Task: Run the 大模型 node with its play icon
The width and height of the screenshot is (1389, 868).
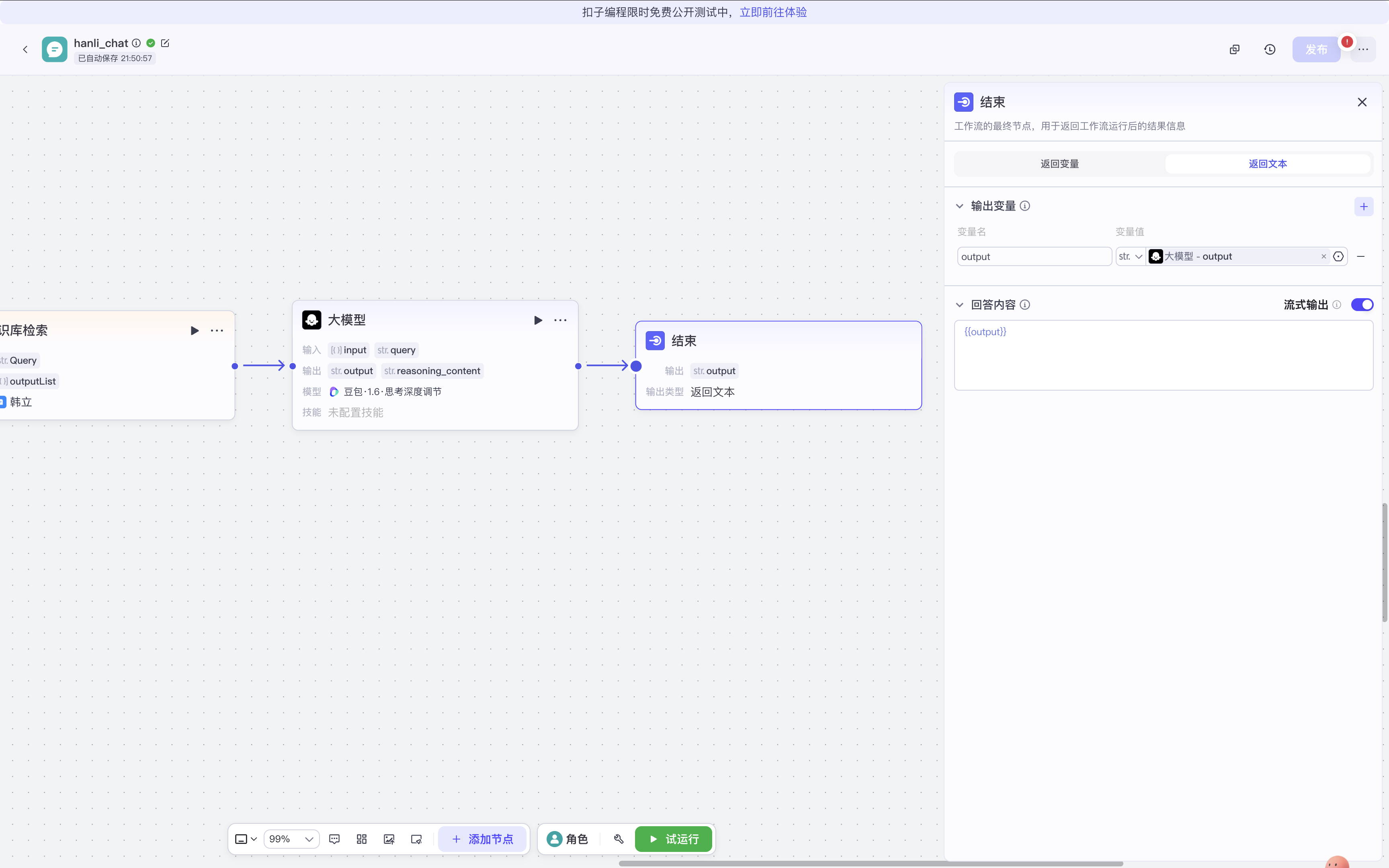Action: click(538, 320)
